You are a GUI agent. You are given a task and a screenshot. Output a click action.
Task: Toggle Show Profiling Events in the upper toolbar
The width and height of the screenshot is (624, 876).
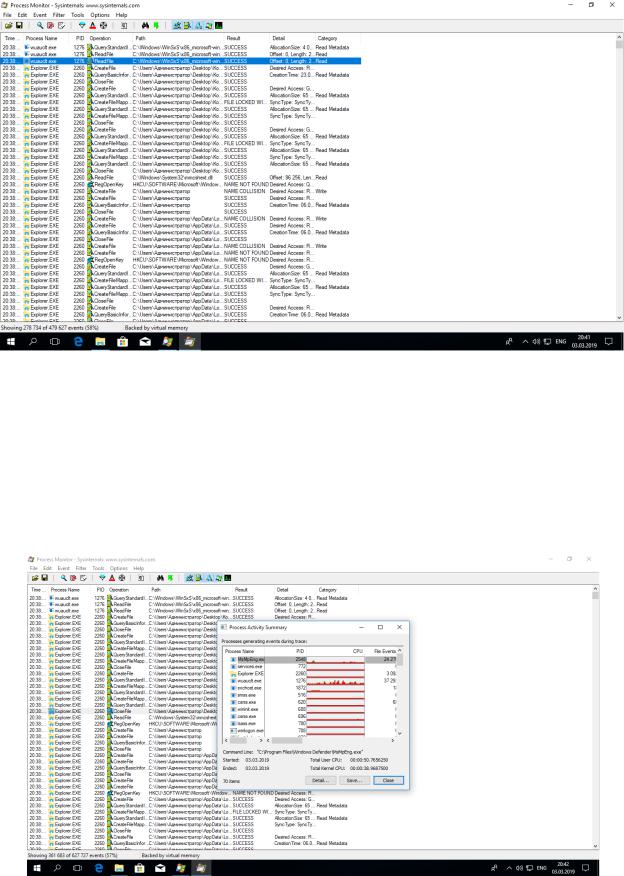(219, 26)
